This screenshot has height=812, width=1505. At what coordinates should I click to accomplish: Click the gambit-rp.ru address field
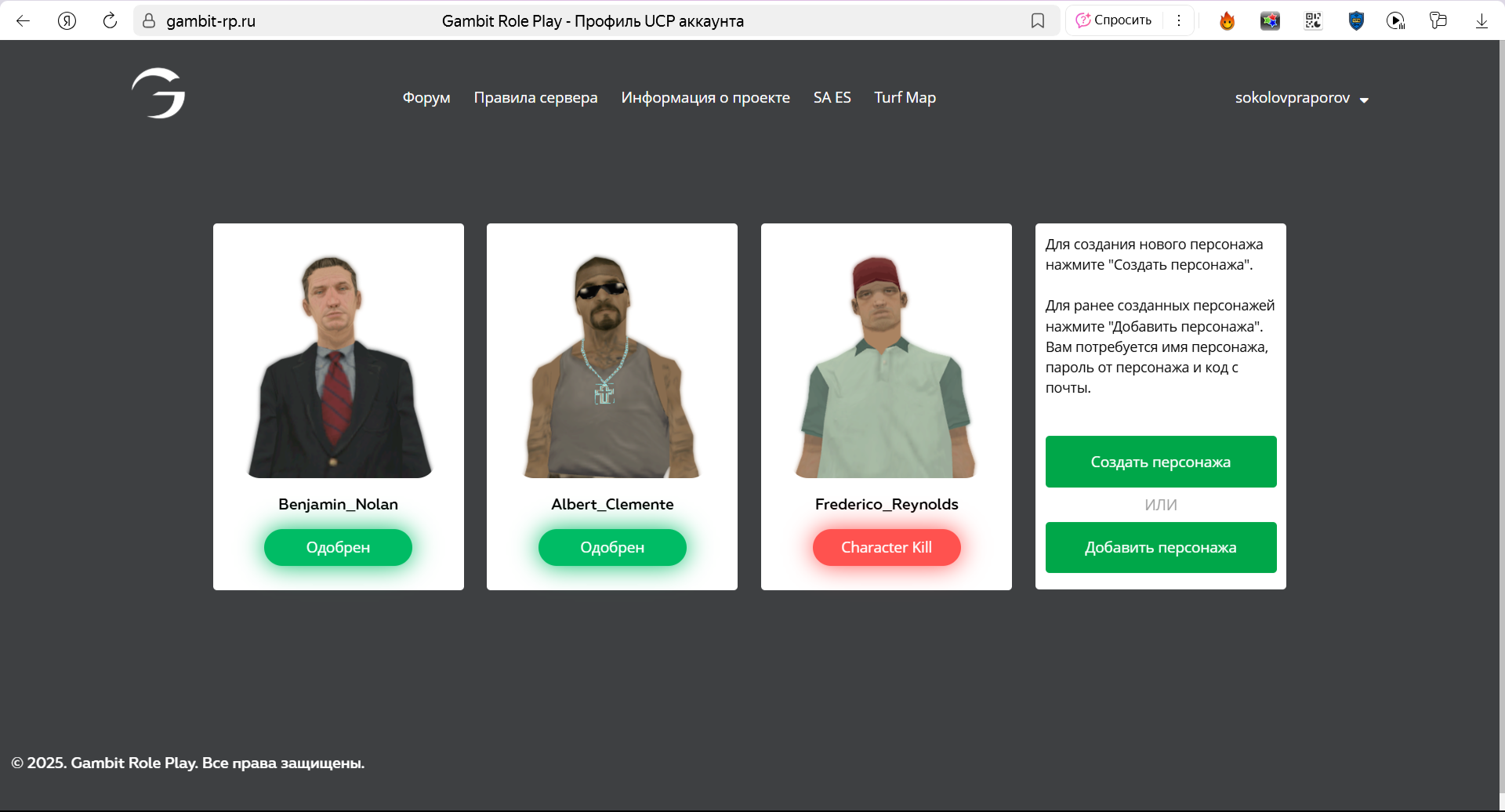211,21
